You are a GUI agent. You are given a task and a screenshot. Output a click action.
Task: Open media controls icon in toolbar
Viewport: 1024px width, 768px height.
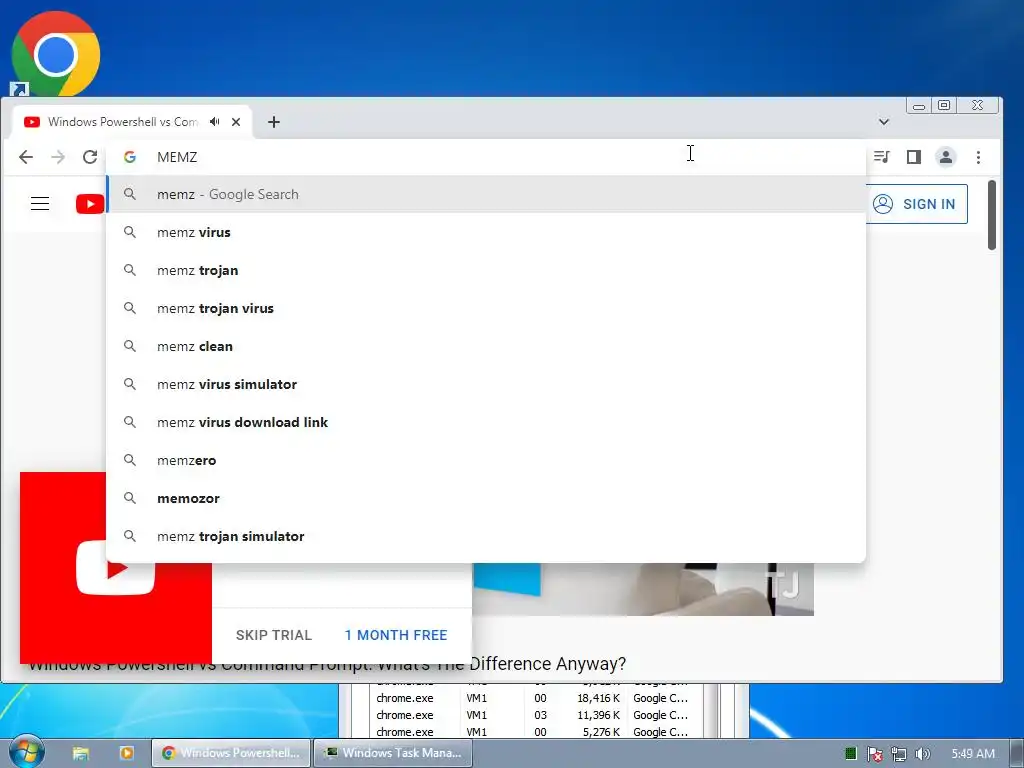point(882,157)
